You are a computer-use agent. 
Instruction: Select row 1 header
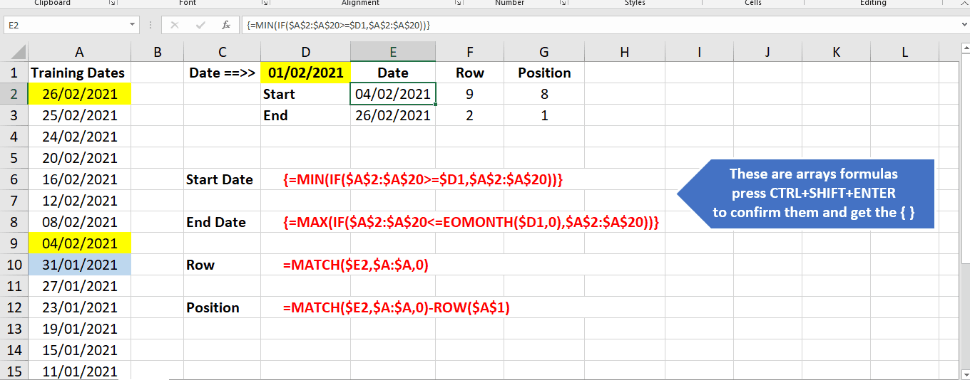[x=14, y=73]
